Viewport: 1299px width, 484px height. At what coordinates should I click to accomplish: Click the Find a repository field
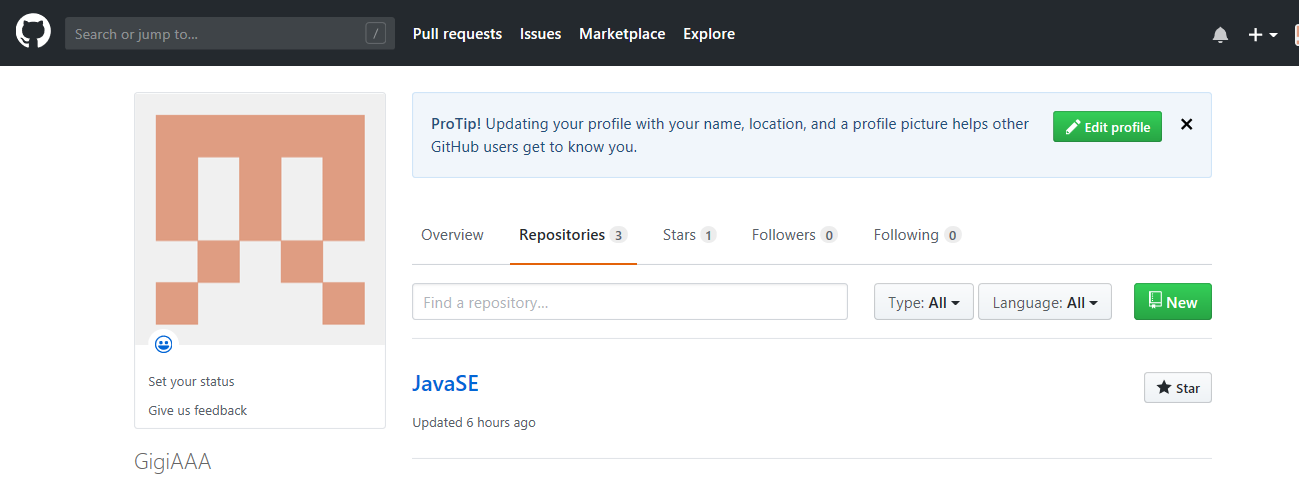(x=629, y=302)
